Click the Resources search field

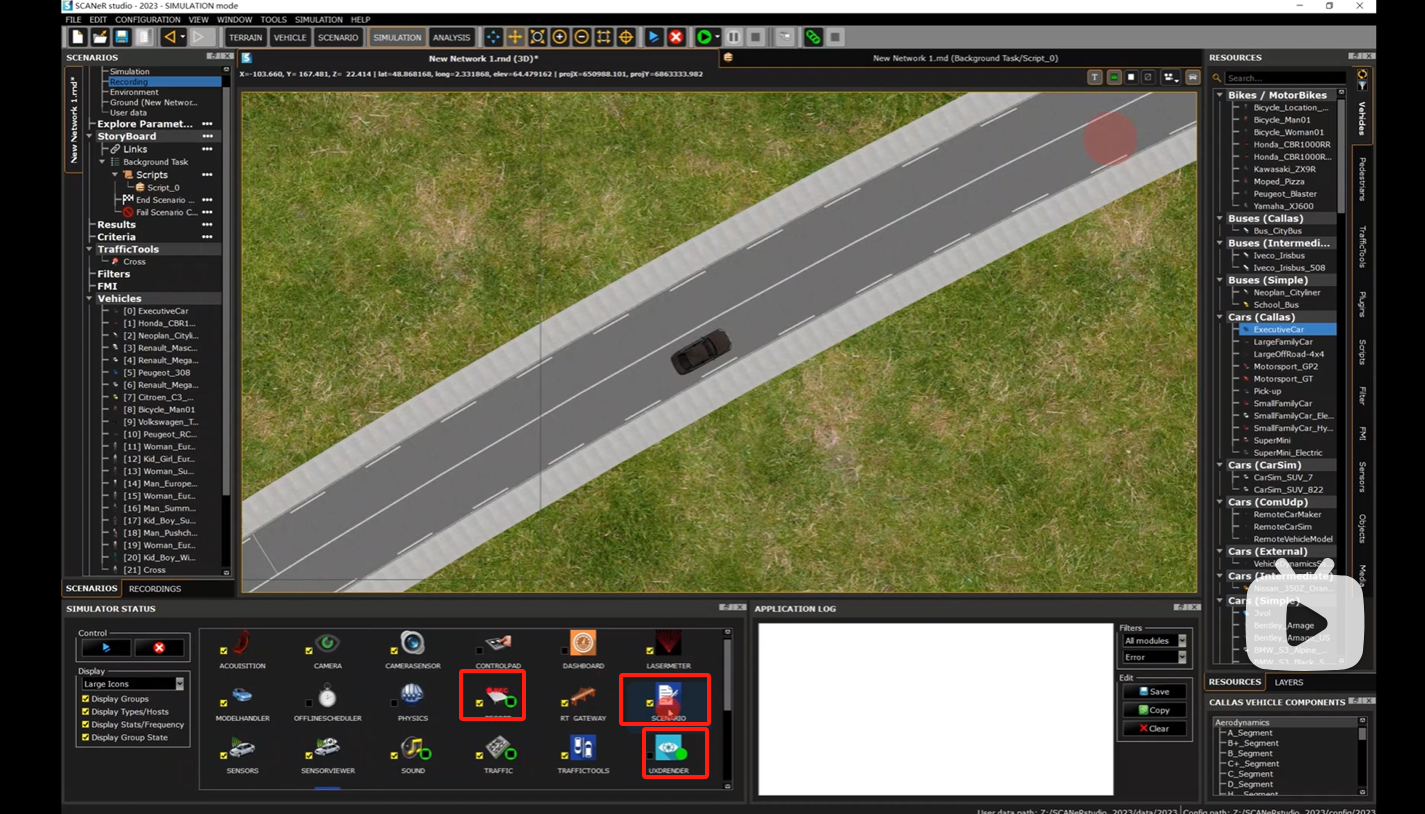pos(1284,78)
